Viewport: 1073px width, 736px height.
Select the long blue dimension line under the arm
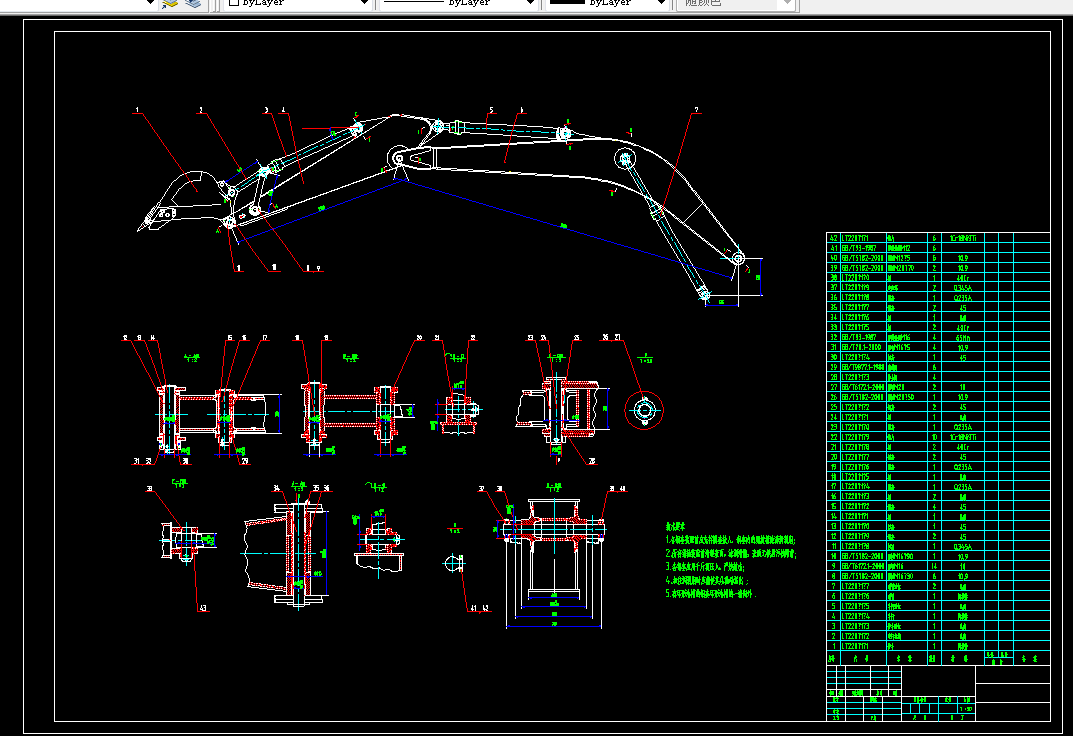tap(568, 227)
